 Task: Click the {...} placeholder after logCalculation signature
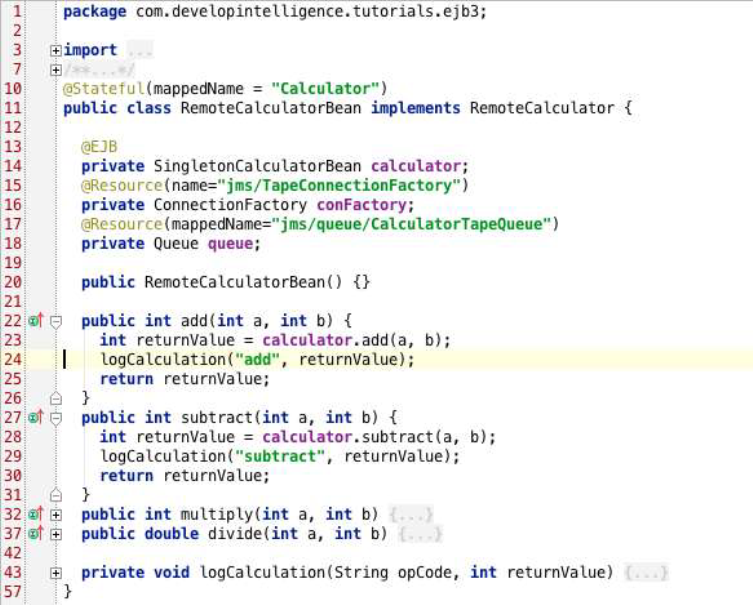[643, 573]
